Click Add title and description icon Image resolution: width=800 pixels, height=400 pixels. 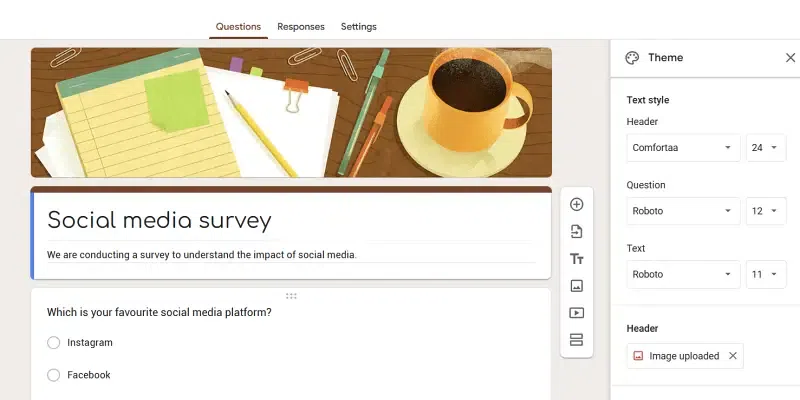(576, 259)
